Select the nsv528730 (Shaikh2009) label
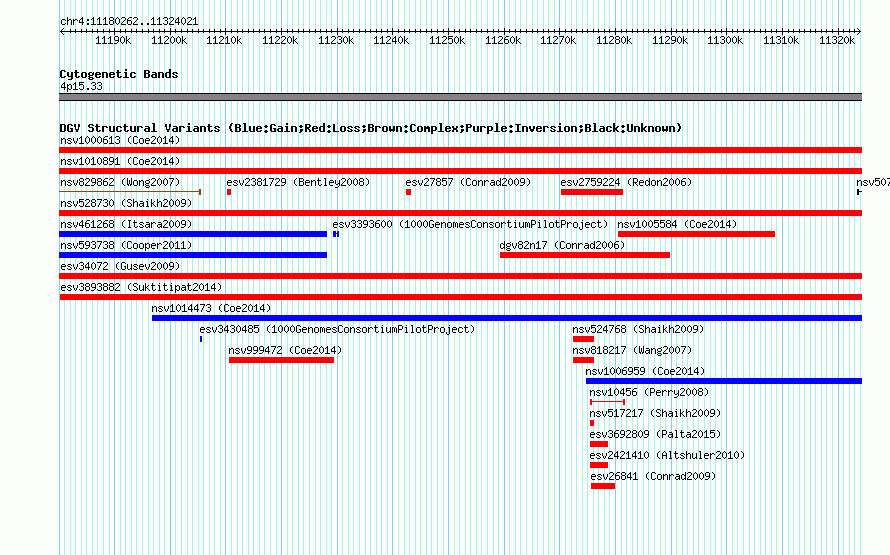Image resolution: width=890 pixels, height=555 pixels. pyautogui.click(x=126, y=203)
